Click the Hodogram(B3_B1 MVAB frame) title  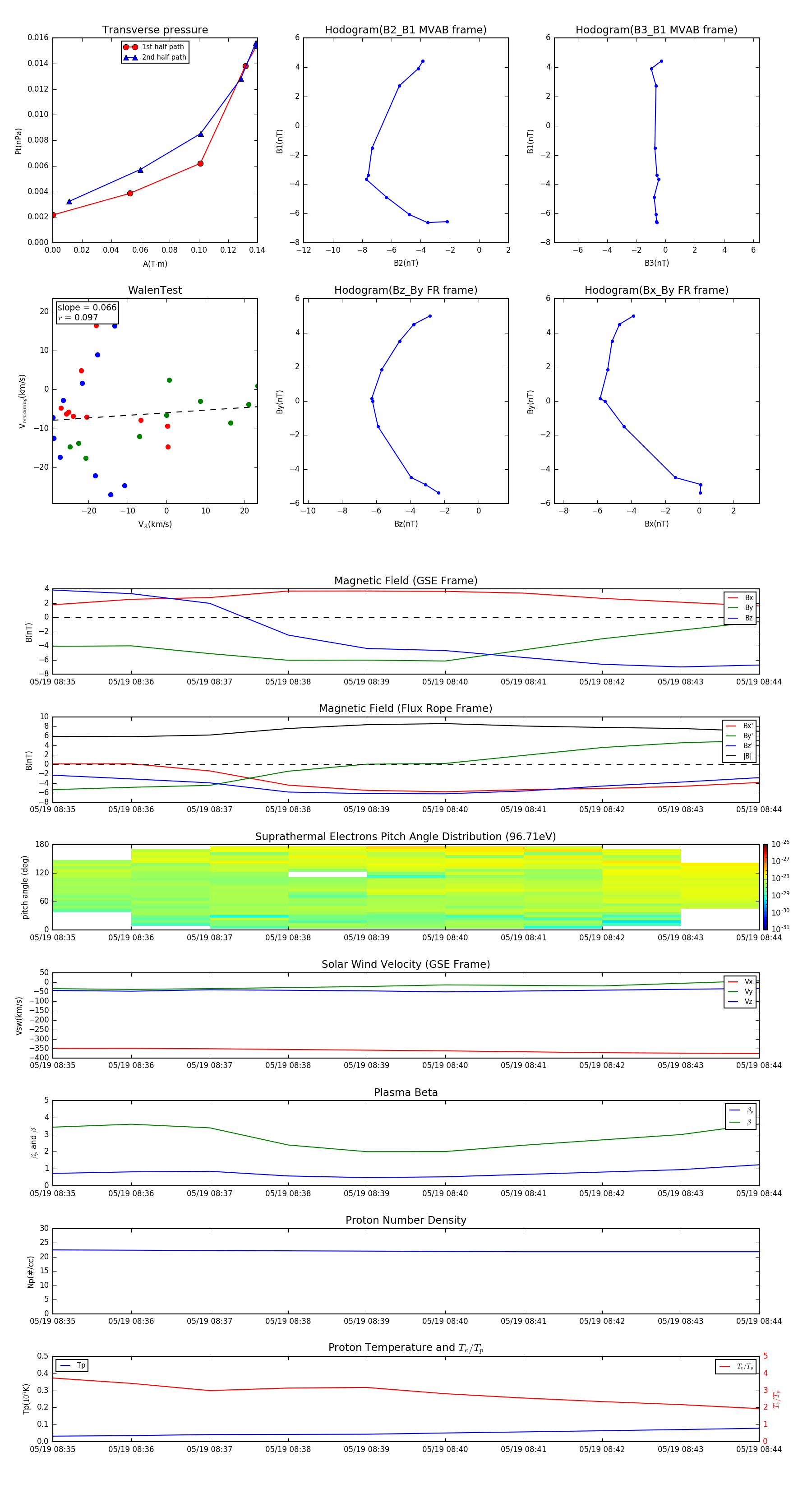pos(656,30)
